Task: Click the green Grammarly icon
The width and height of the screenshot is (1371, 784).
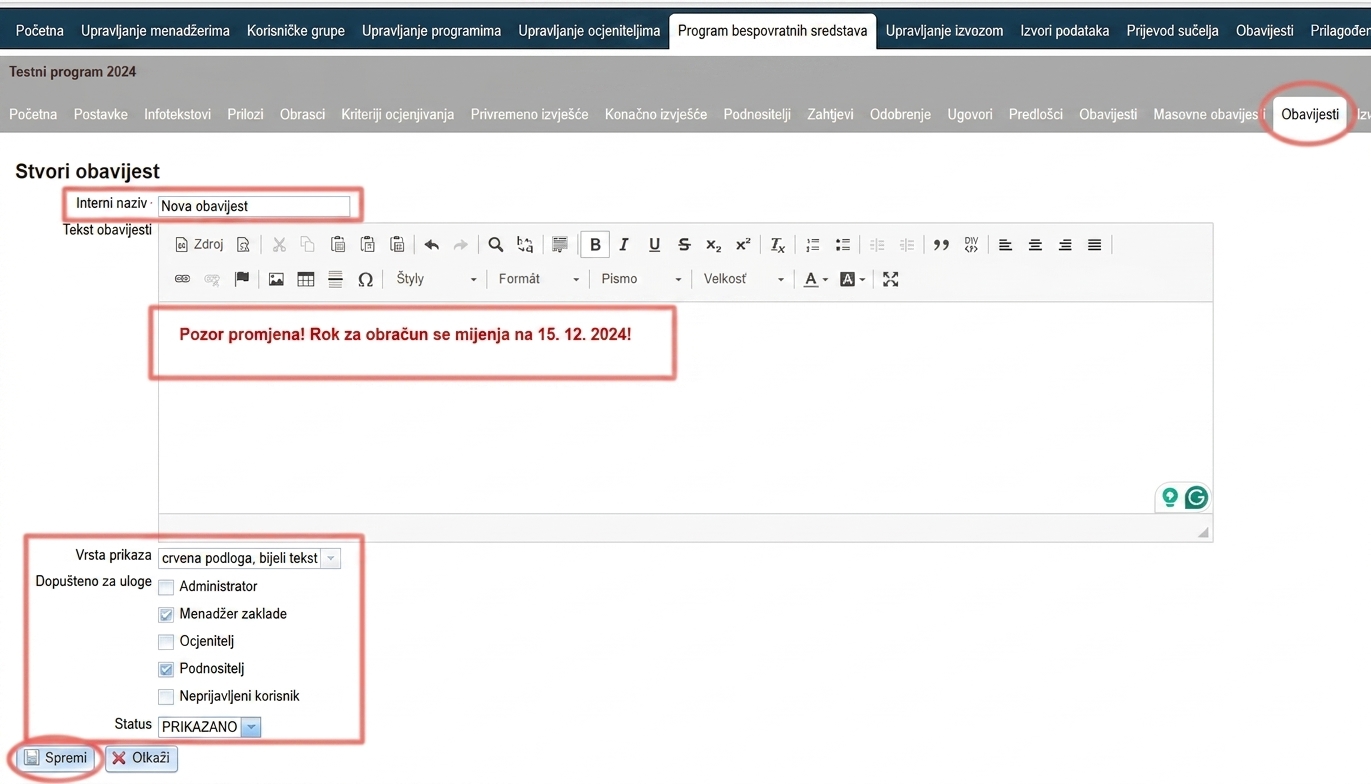Action: pyautogui.click(x=1196, y=497)
